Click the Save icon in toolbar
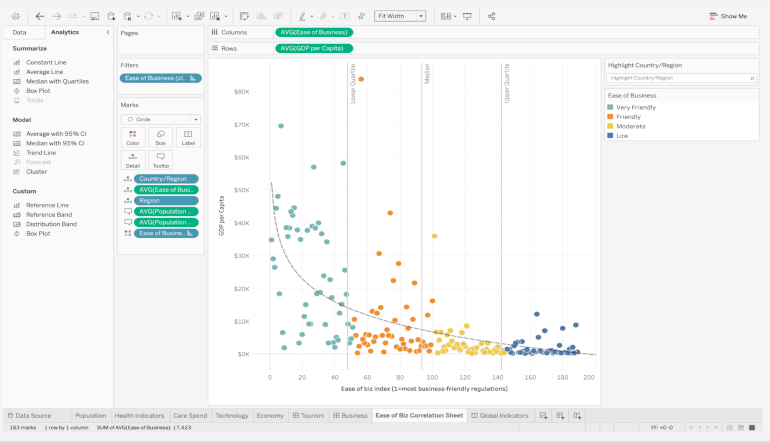 point(94,16)
